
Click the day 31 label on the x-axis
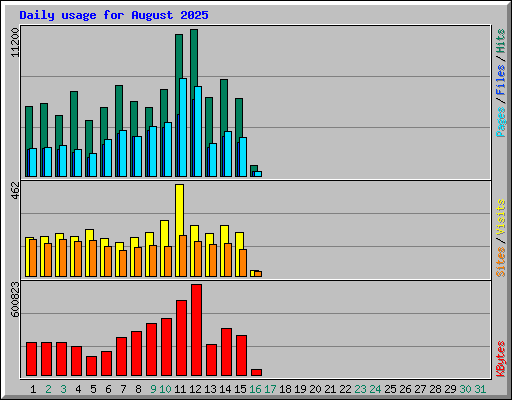pos(480,389)
